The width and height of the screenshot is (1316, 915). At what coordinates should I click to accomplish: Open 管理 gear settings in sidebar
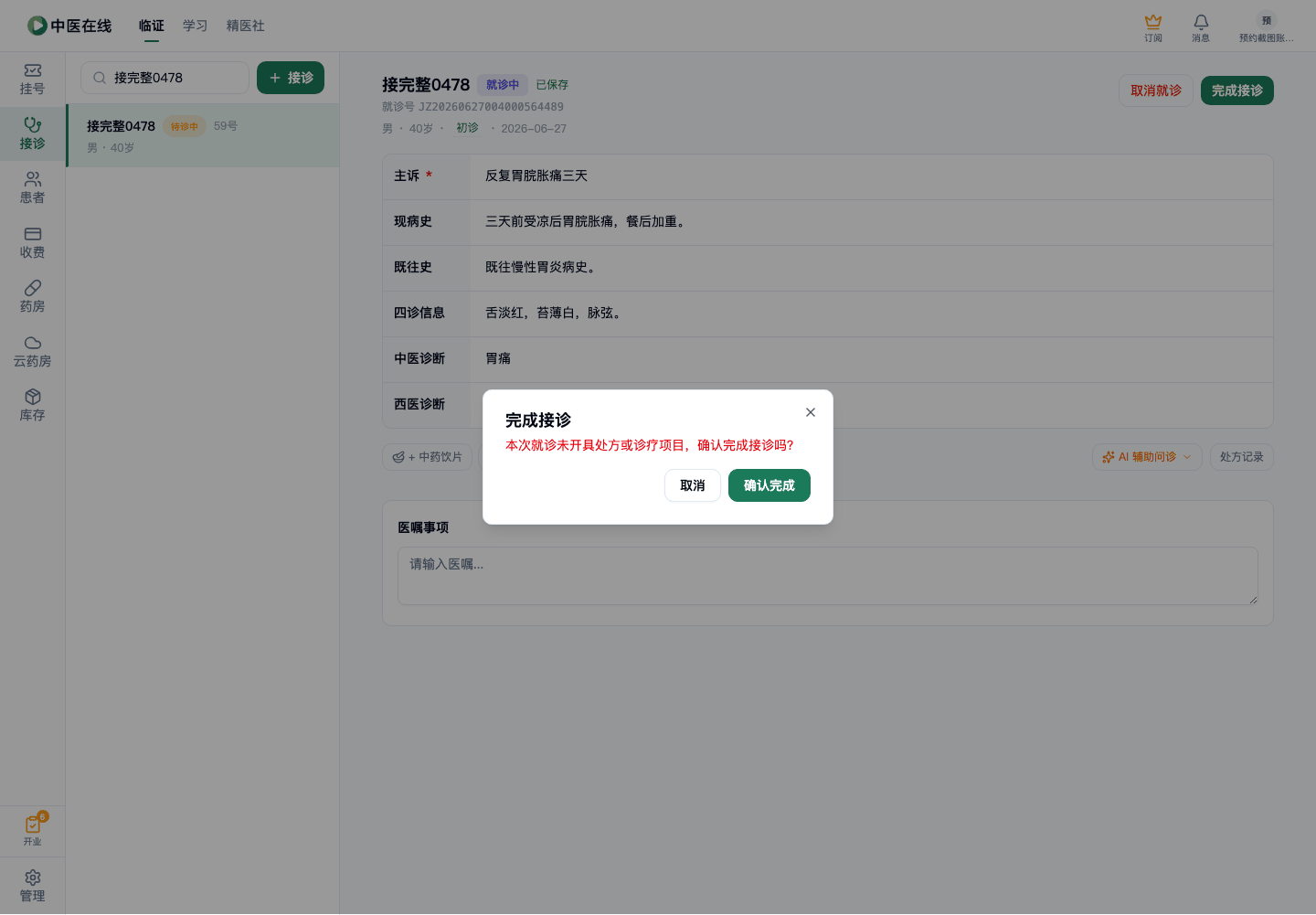click(x=32, y=887)
